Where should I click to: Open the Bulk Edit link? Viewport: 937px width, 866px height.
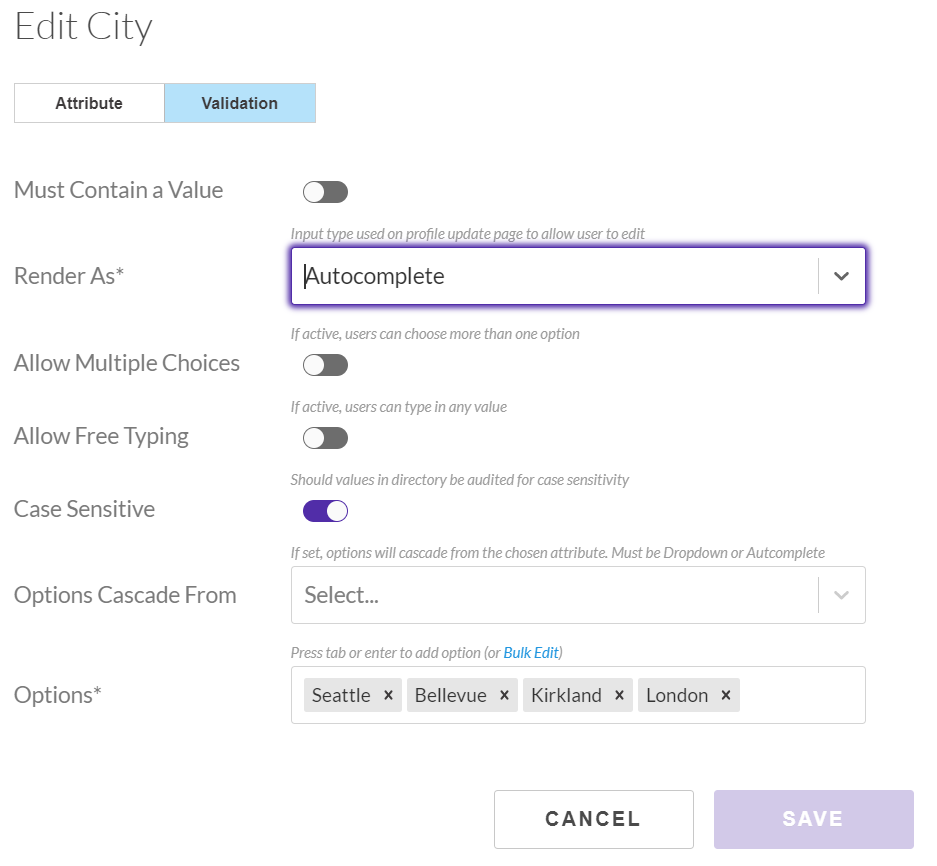click(x=531, y=653)
